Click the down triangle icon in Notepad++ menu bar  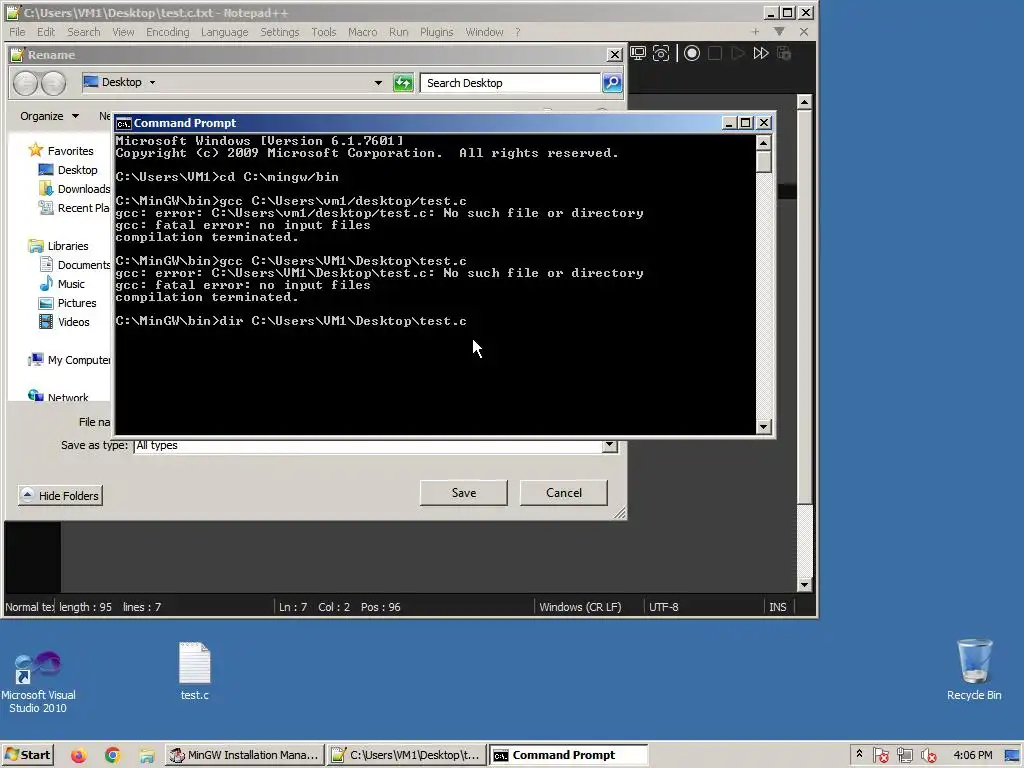click(x=779, y=31)
